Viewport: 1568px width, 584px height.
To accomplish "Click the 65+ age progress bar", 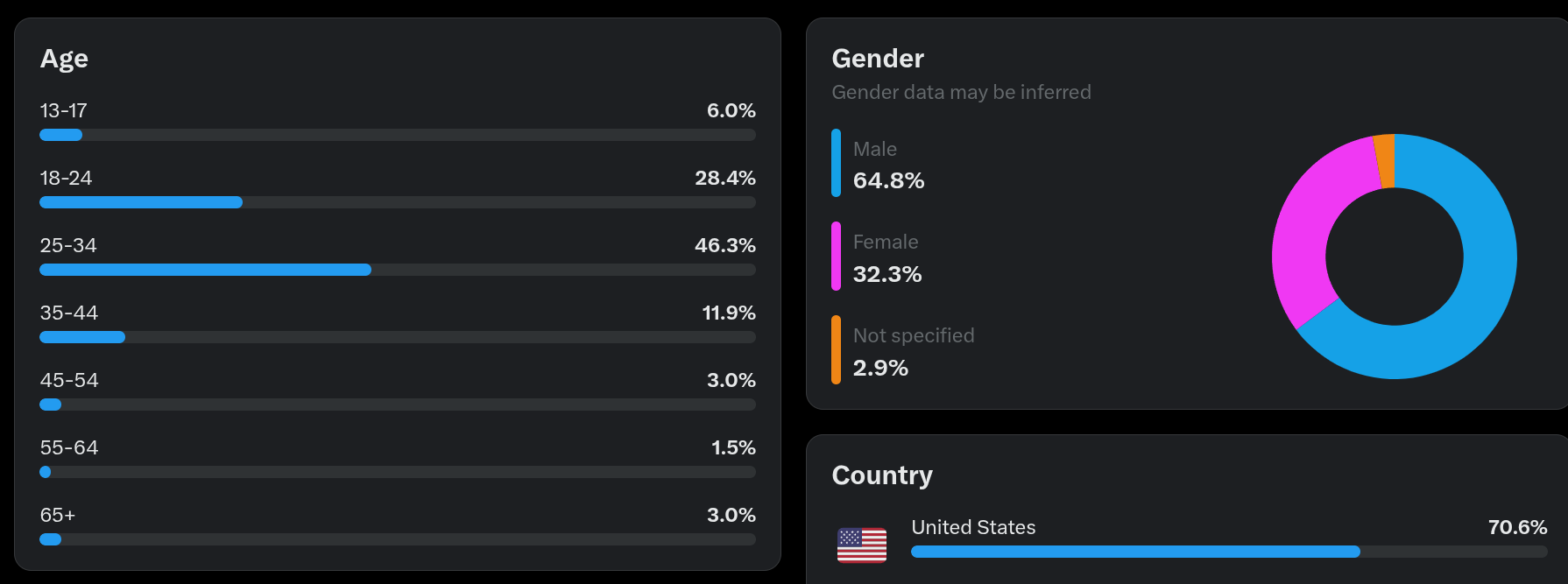I will [397, 539].
